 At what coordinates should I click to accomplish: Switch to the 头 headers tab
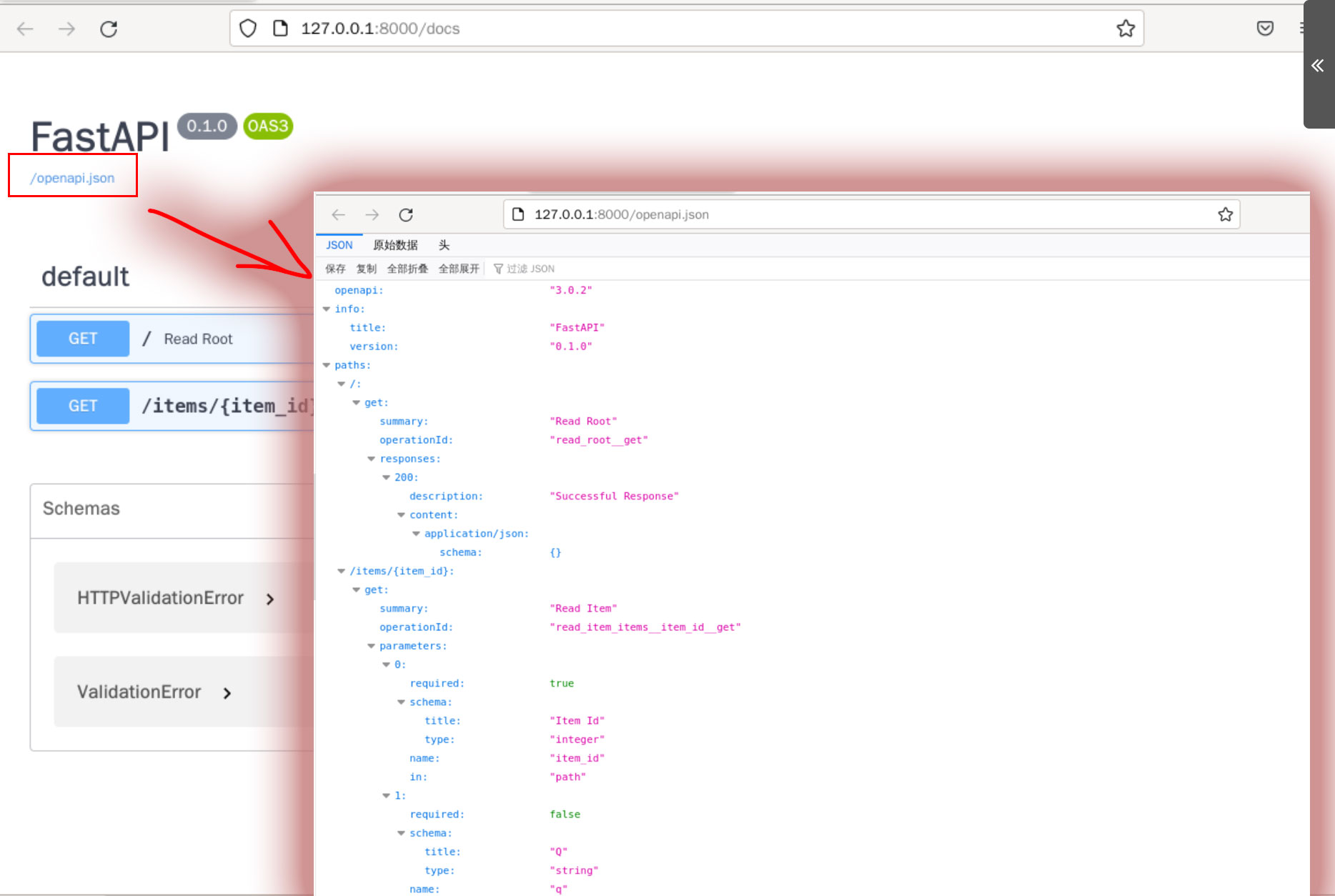[444, 245]
